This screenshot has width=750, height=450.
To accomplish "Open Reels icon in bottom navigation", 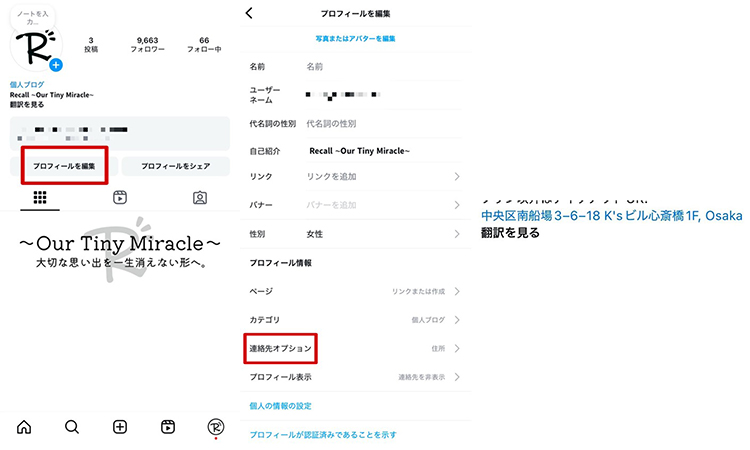I will 168,427.
